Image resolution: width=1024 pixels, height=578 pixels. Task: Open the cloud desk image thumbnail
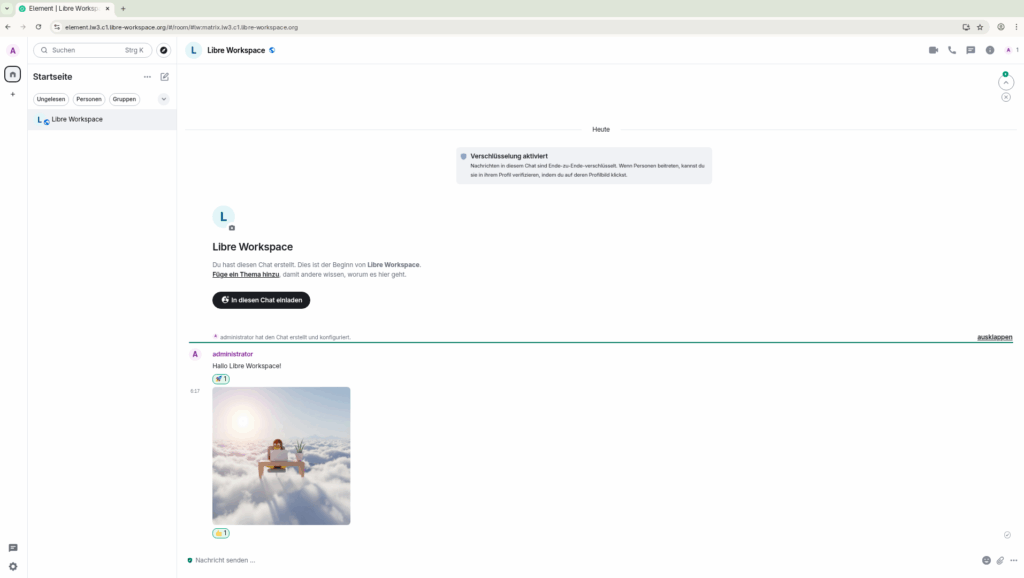pyautogui.click(x=281, y=455)
